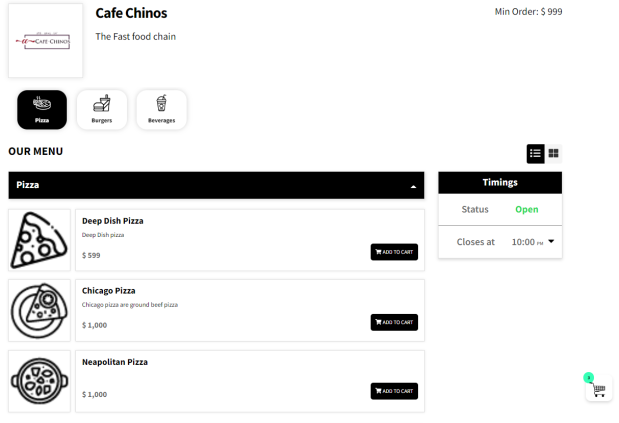Image resolution: width=619 pixels, height=423 pixels.
Task: Click the Chicago Pizza image icon
Action: [39, 310]
